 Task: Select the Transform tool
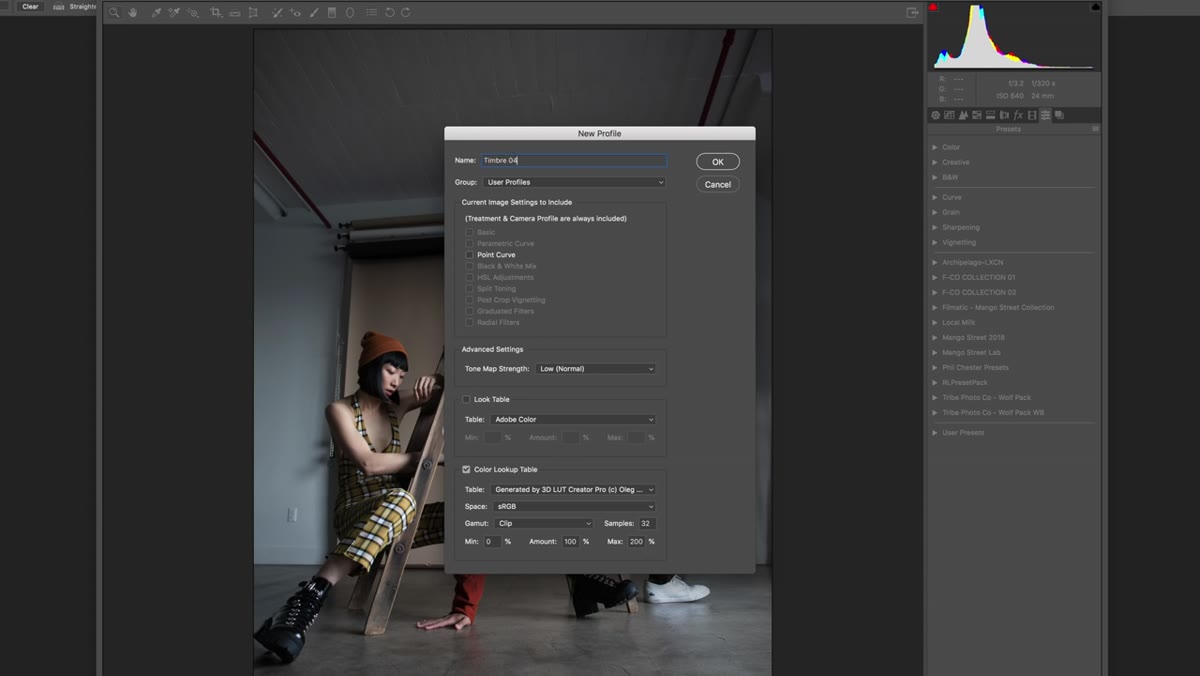[x=253, y=13]
